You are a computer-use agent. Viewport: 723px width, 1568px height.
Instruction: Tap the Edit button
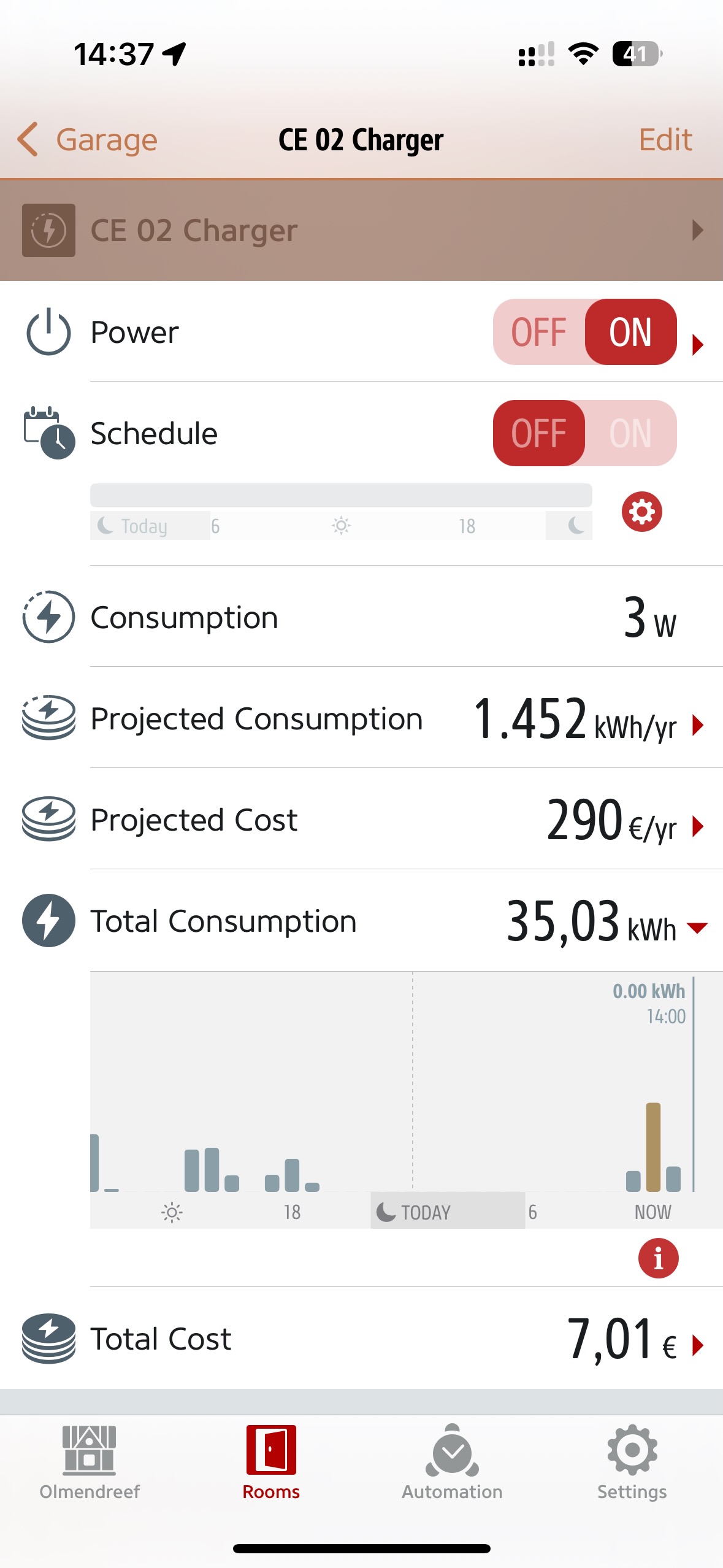665,140
